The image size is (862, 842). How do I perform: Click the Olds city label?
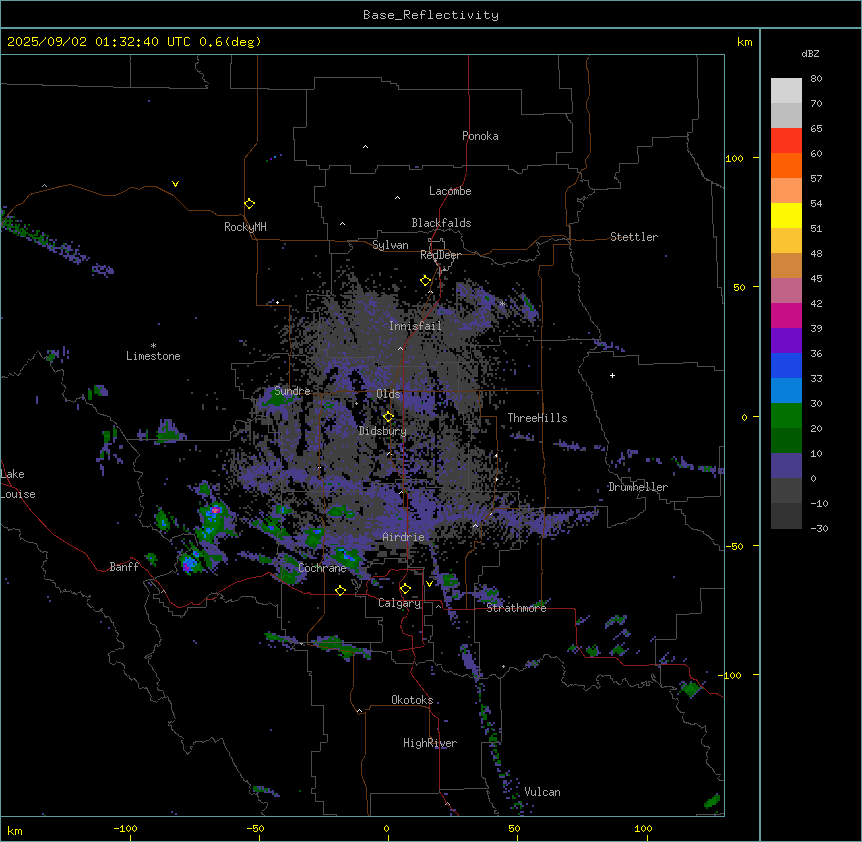click(388, 394)
